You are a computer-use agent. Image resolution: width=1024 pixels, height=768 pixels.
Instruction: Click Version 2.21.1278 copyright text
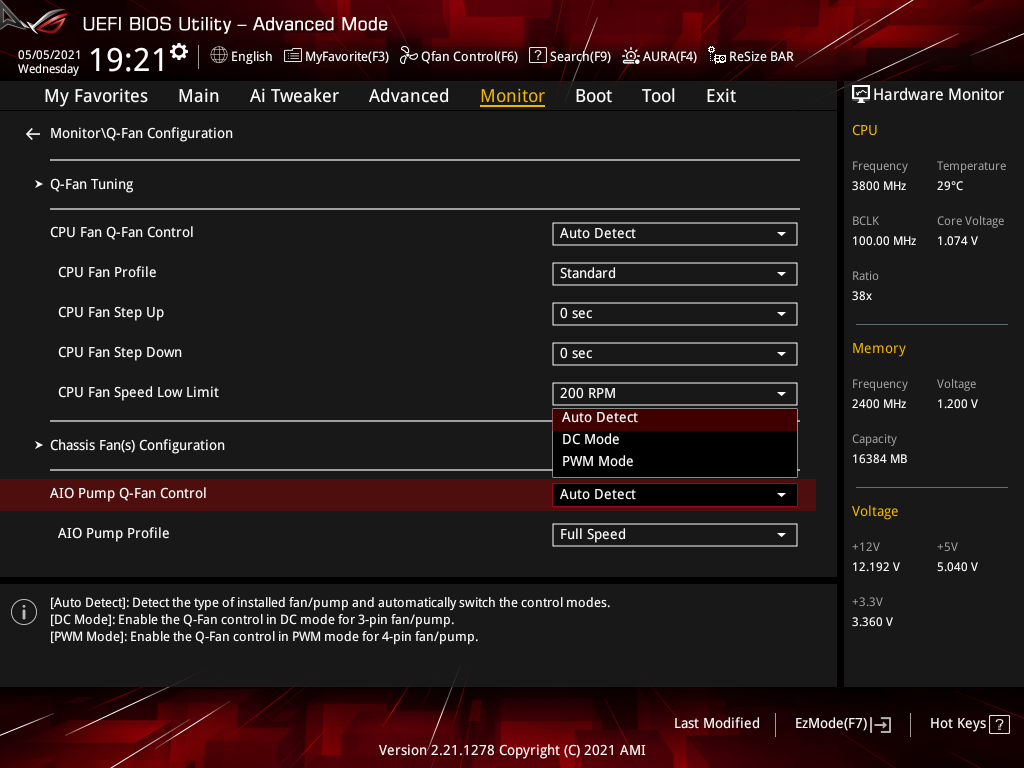[512, 750]
